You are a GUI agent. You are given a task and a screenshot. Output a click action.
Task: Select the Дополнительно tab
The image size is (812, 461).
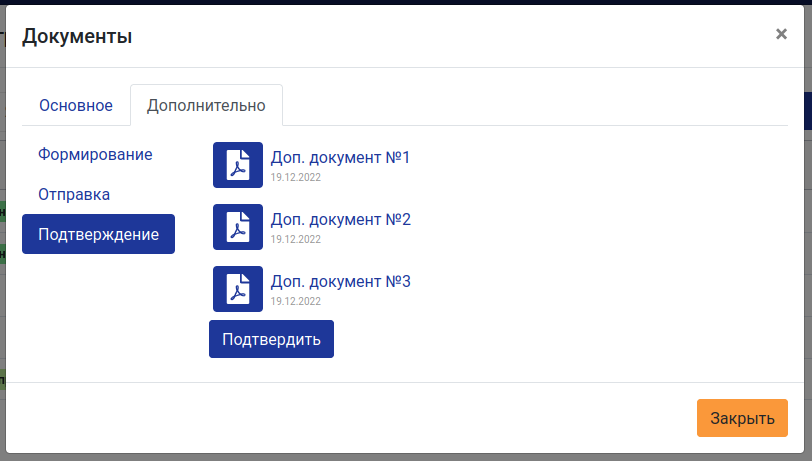pos(206,105)
